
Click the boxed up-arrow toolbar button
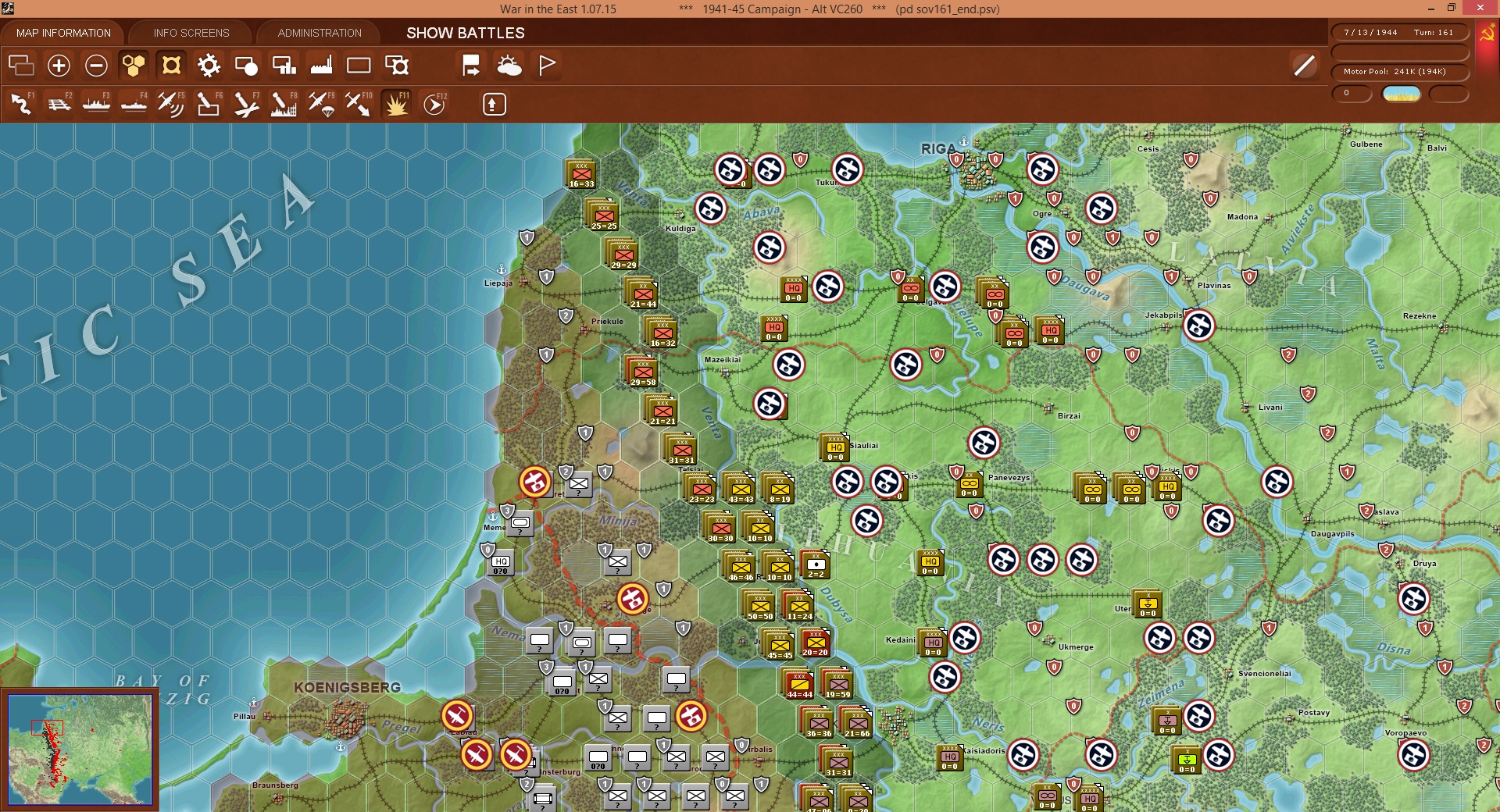pos(494,104)
